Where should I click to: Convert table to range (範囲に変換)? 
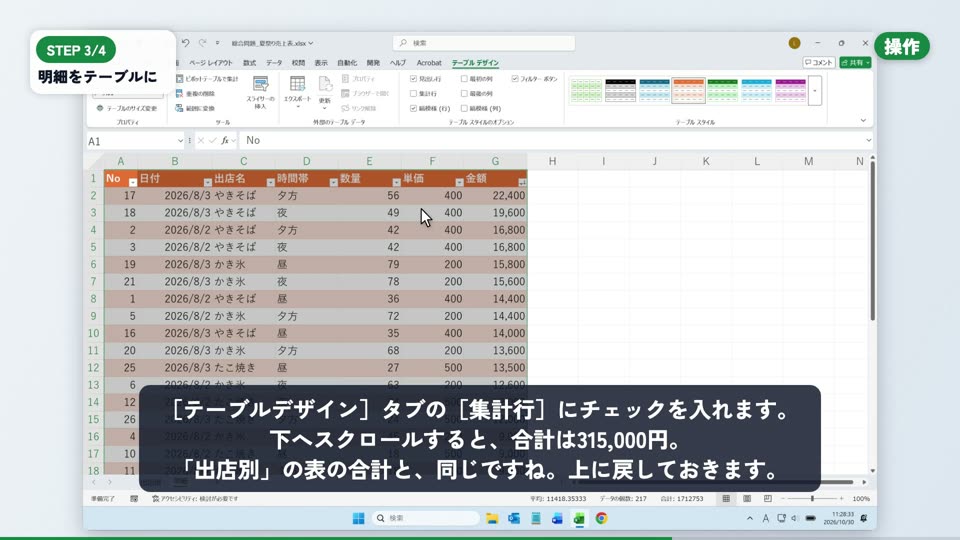pyautogui.click(x=195, y=108)
